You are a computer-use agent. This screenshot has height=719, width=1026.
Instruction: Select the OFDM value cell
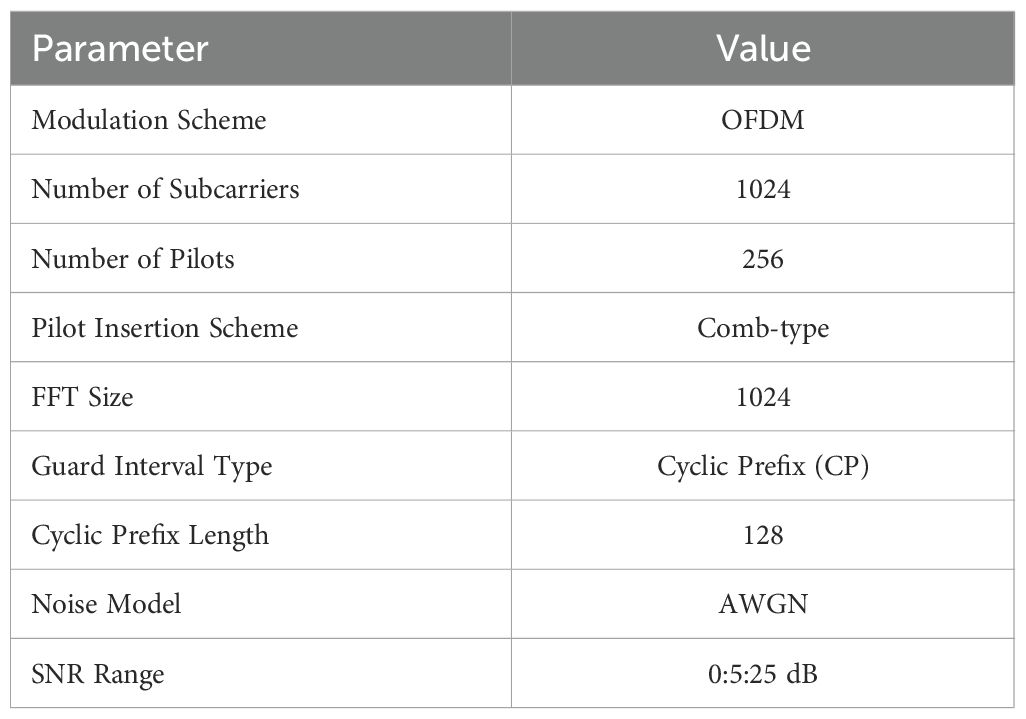(x=763, y=120)
